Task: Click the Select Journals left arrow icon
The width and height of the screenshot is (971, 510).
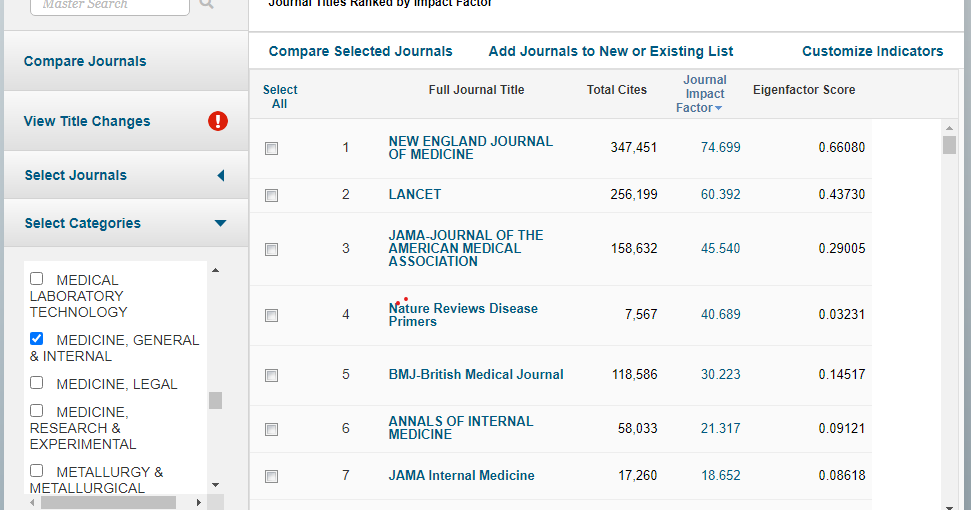Action: (220, 176)
